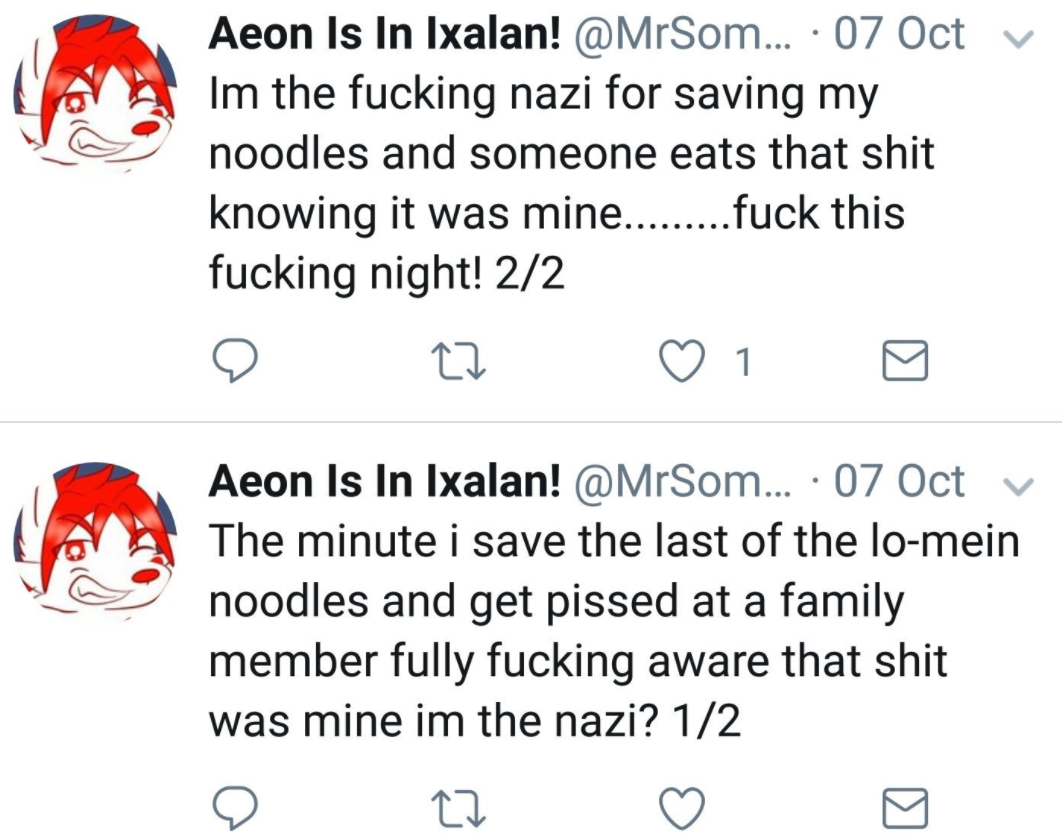Like the 1/2 lo-mein tweet
Screen dimensions: 1062x837
(682, 808)
